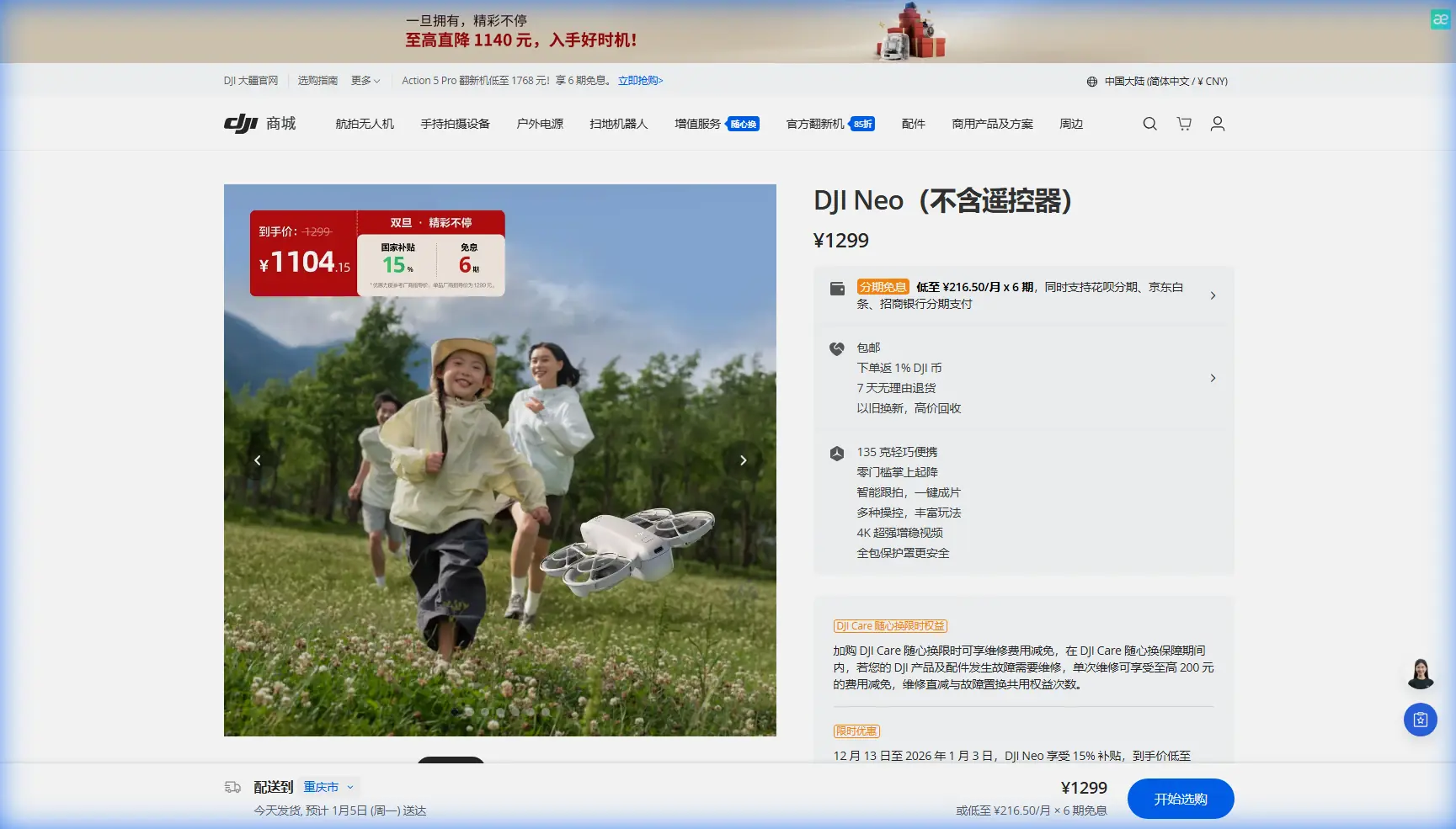Open the 重庆市 city selector dropdown
The height and width of the screenshot is (829, 1456).
327,786
